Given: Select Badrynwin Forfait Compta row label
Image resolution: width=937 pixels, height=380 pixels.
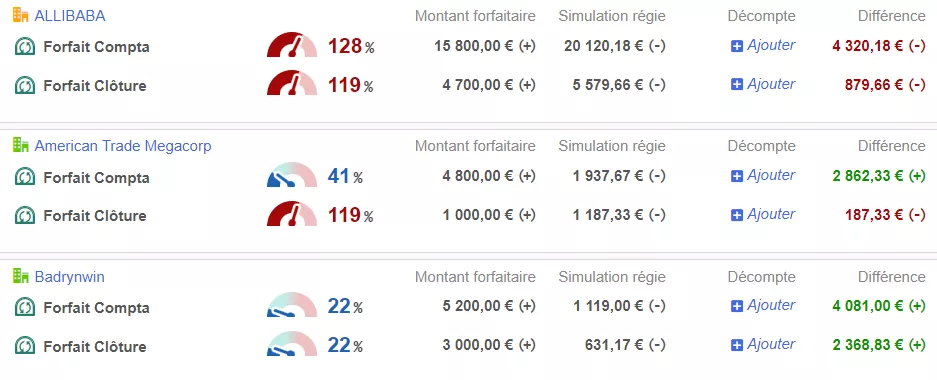Looking at the screenshot, I should pos(96,308).
